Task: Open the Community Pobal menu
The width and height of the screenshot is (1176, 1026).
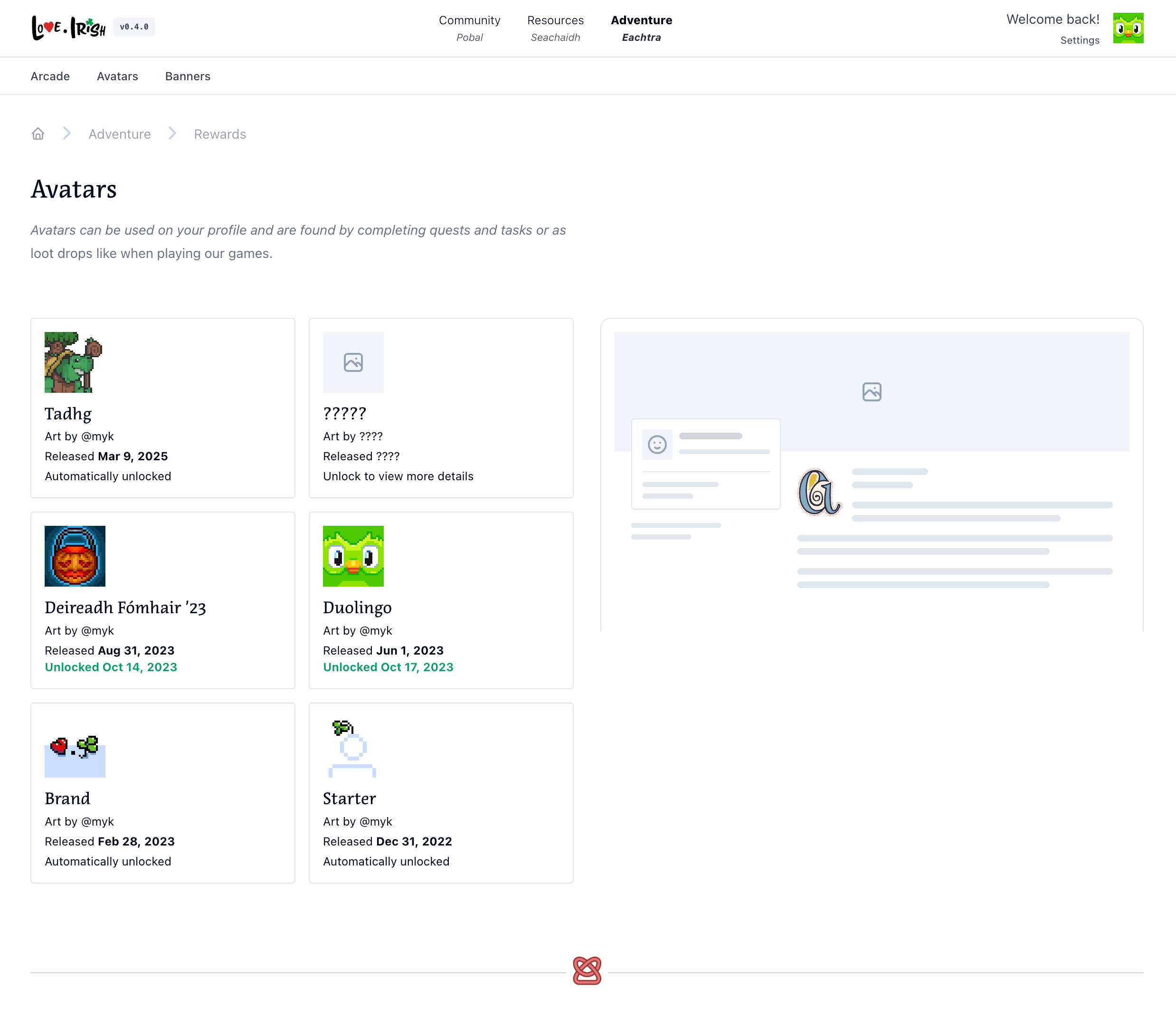Action: pos(469,28)
